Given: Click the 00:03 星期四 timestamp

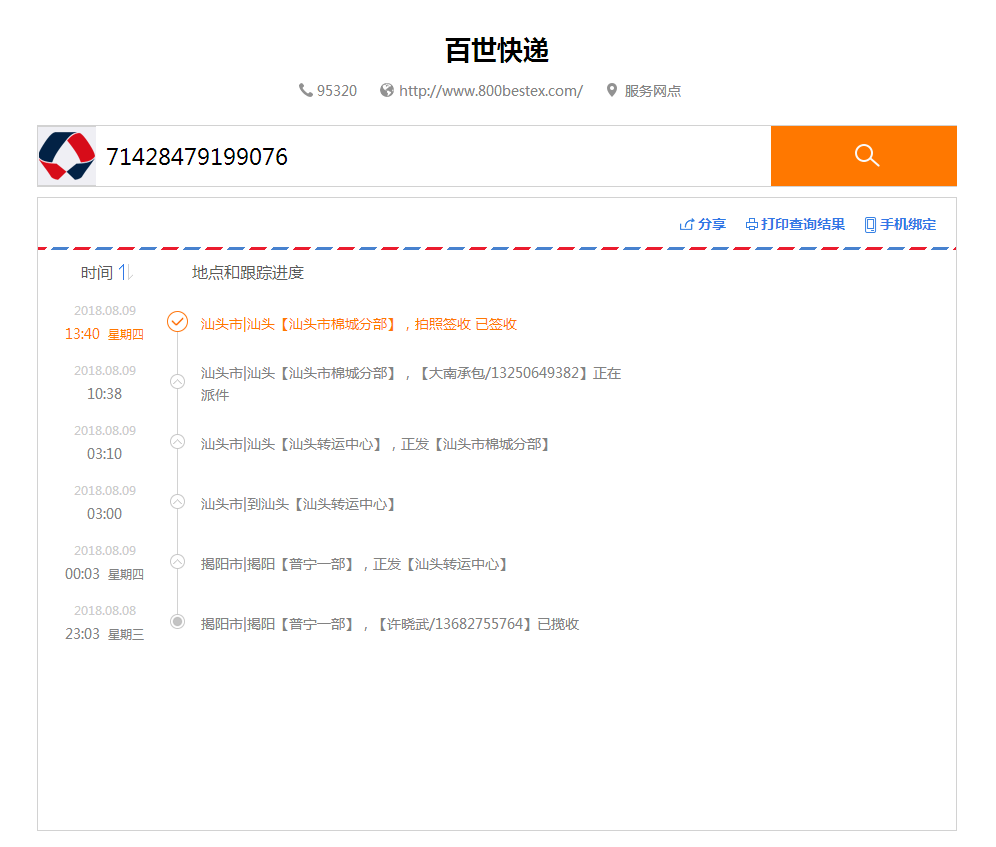Looking at the screenshot, I should (104, 574).
